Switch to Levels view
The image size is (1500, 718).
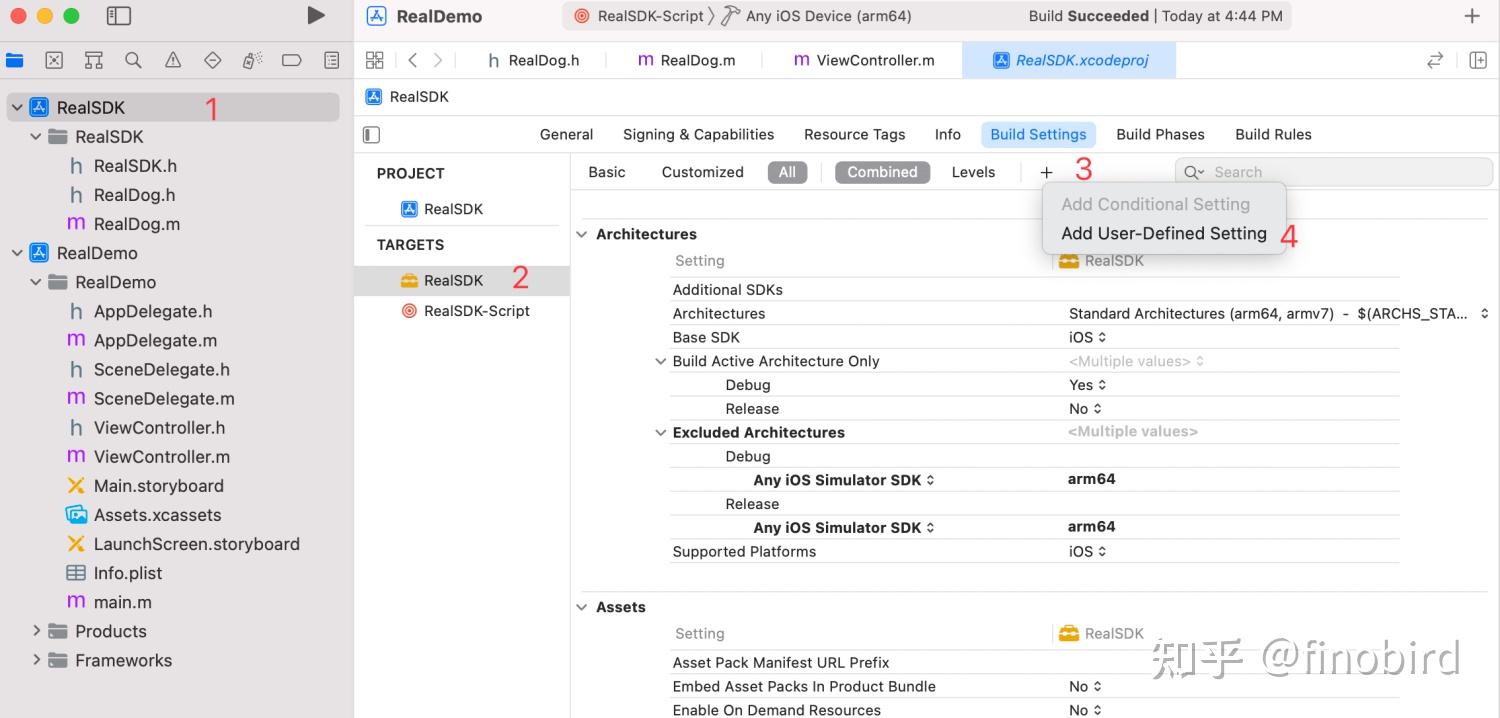click(973, 172)
